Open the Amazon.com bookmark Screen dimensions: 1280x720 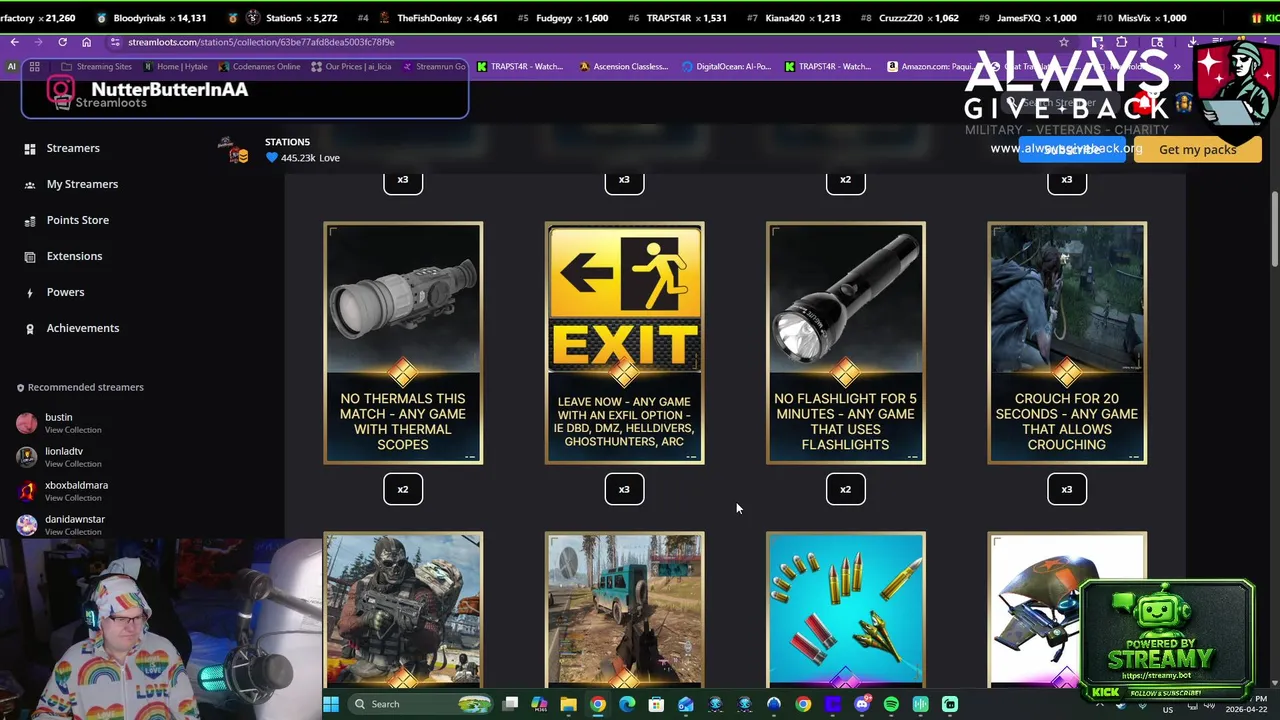(x=930, y=67)
